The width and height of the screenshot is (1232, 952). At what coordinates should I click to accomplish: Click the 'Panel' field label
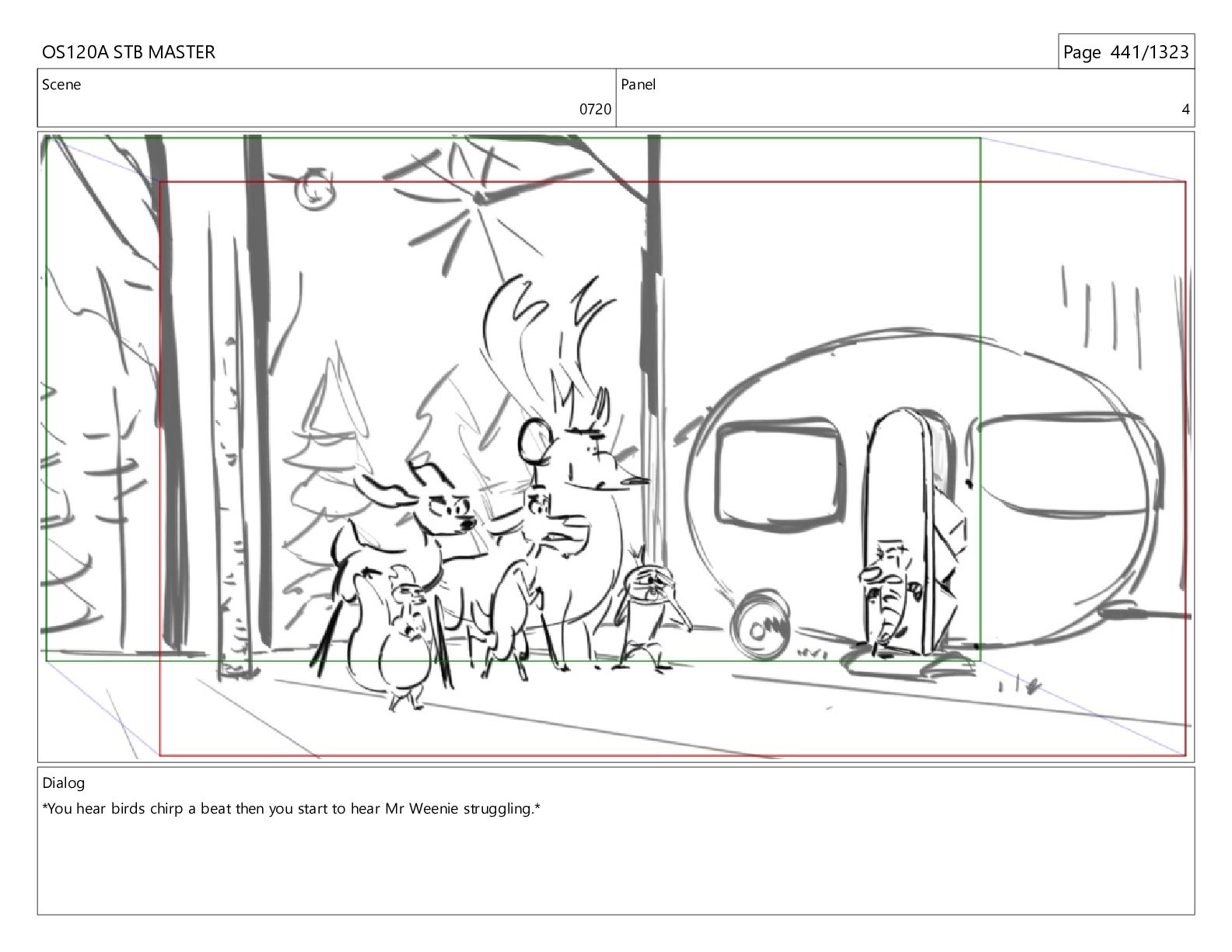(639, 85)
